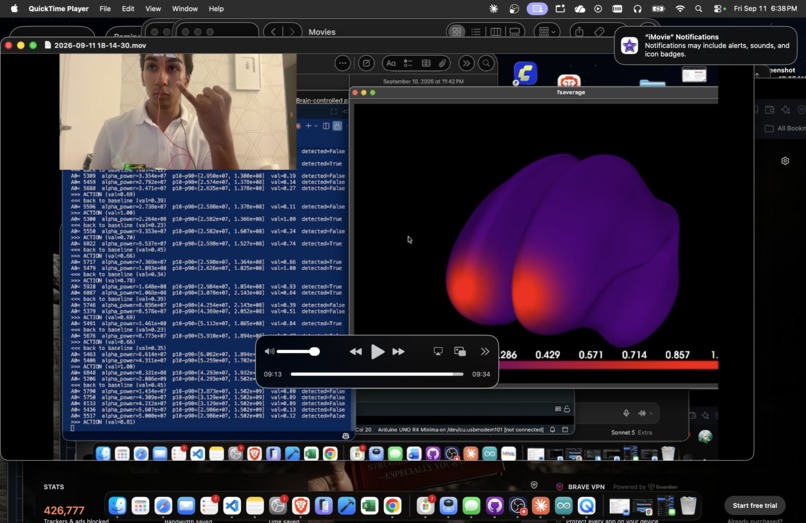The image size is (806, 523).
Task: Play the QuickTime movie
Action: (x=377, y=352)
